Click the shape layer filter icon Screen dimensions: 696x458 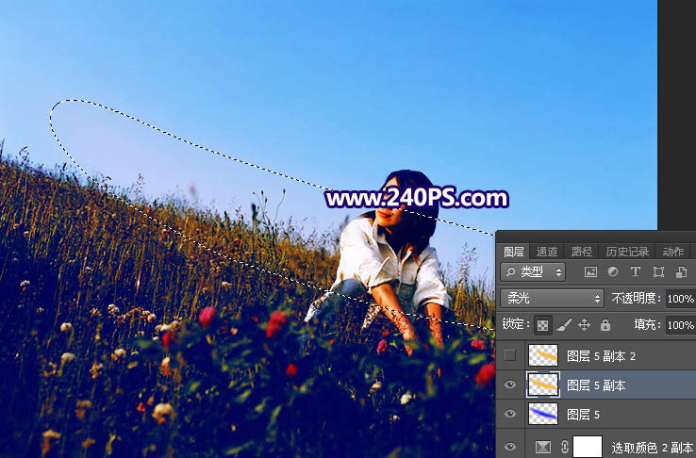coord(658,272)
